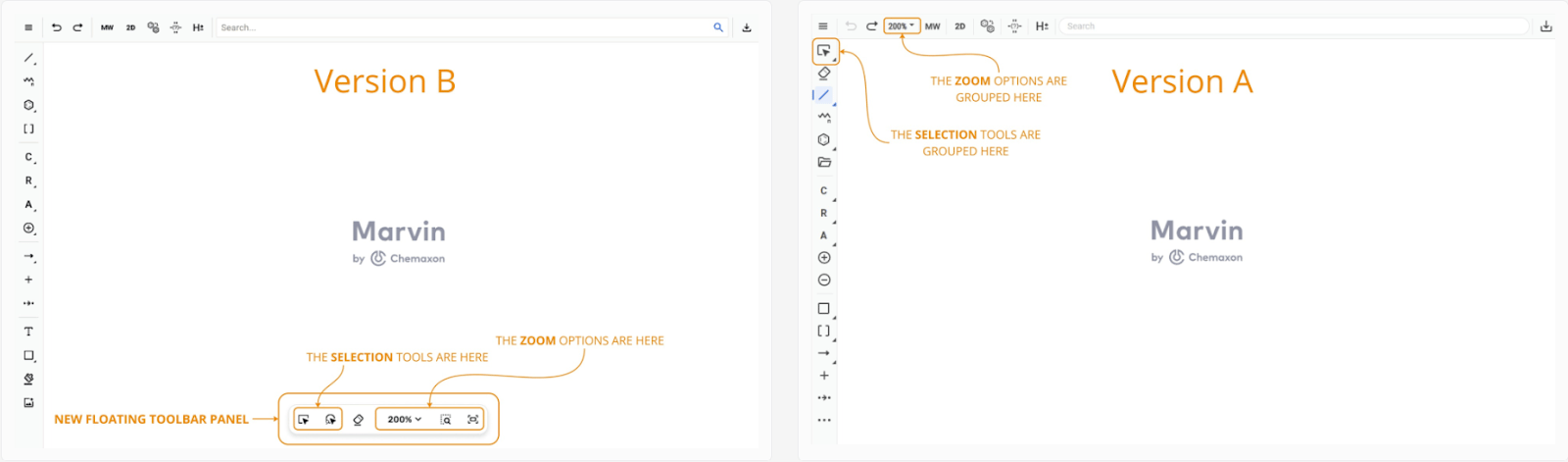
Task: Select the eraser tool in Version A sidebar
Action: click(x=824, y=73)
